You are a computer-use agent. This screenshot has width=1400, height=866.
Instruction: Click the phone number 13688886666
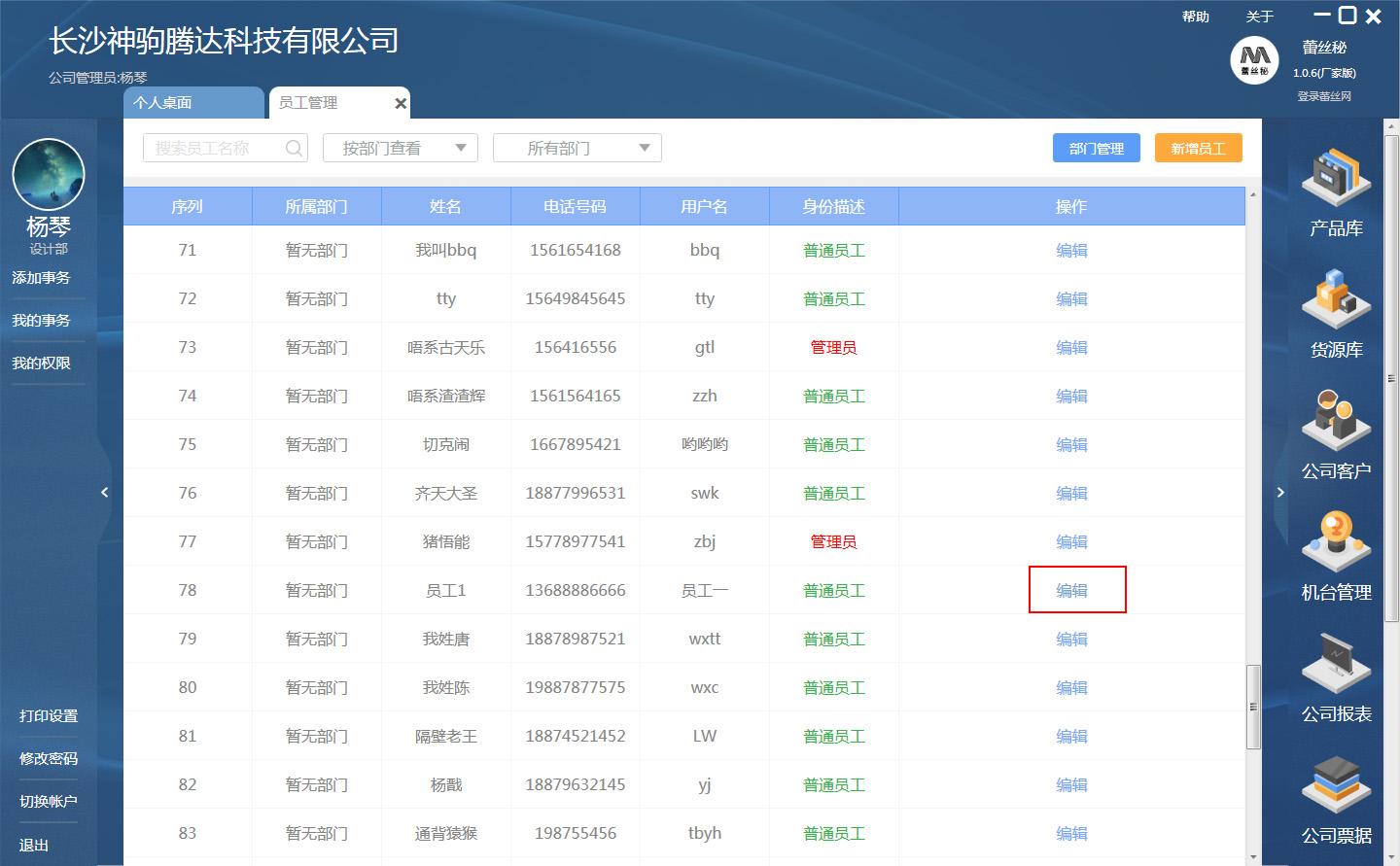point(576,590)
